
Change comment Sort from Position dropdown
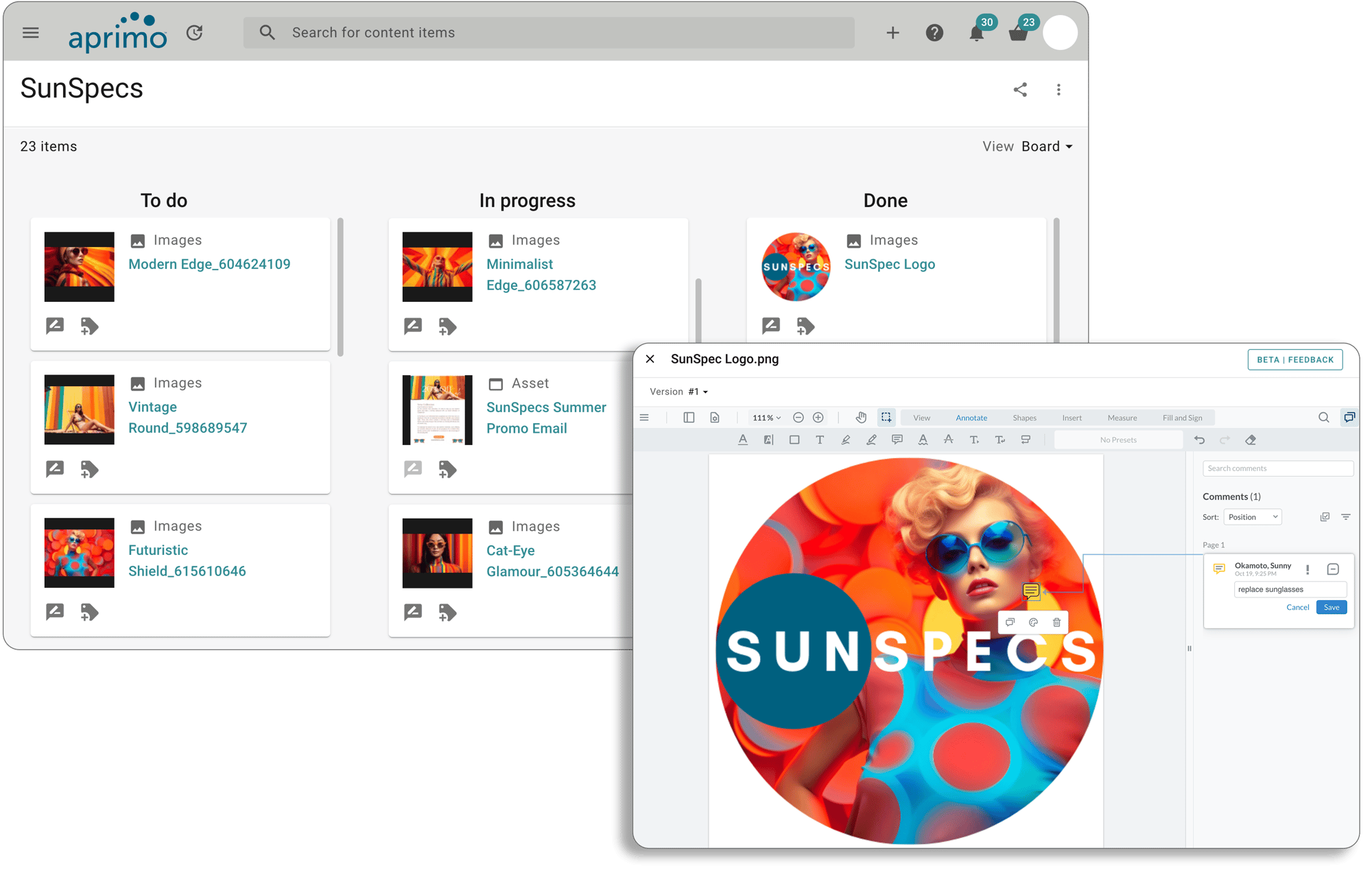[1252, 516]
